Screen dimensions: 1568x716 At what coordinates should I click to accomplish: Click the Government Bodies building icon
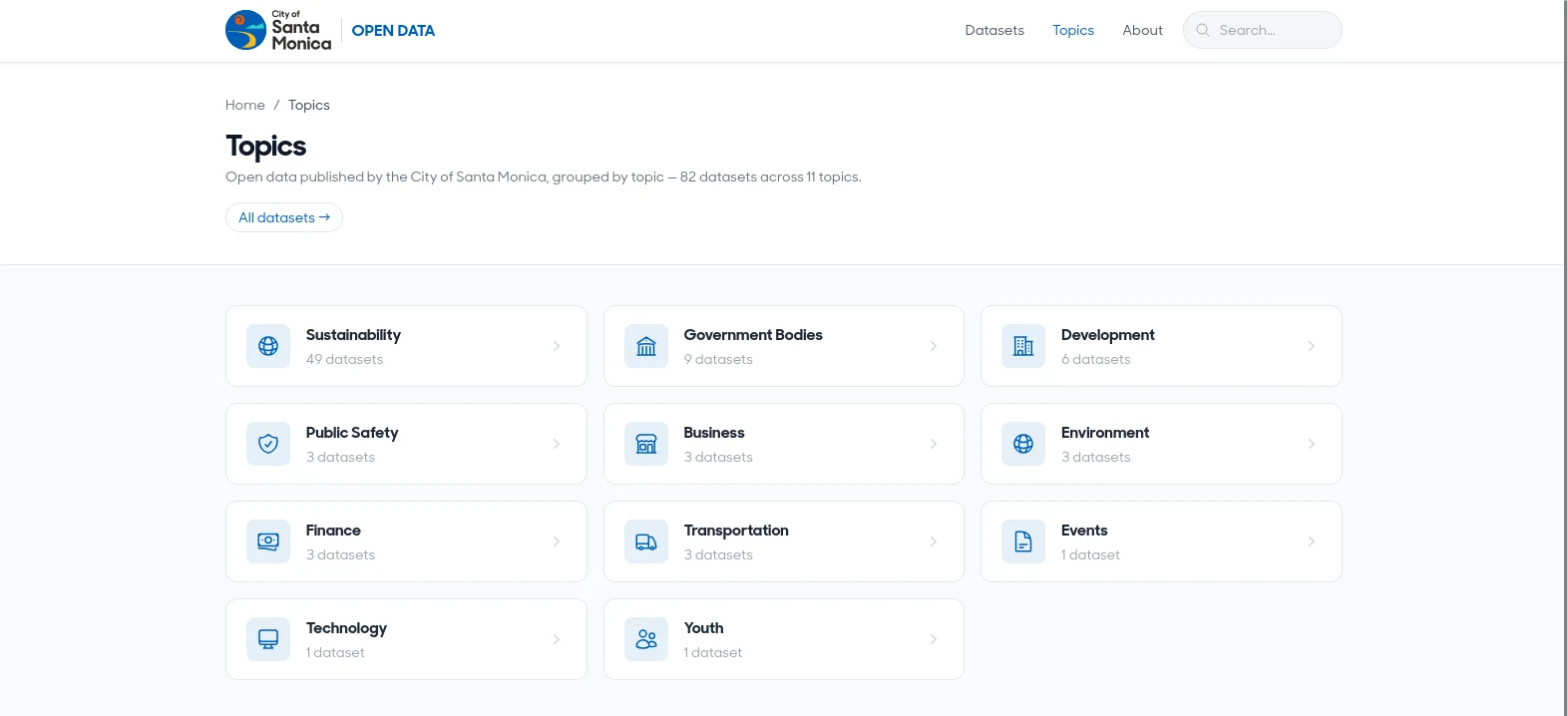click(646, 346)
